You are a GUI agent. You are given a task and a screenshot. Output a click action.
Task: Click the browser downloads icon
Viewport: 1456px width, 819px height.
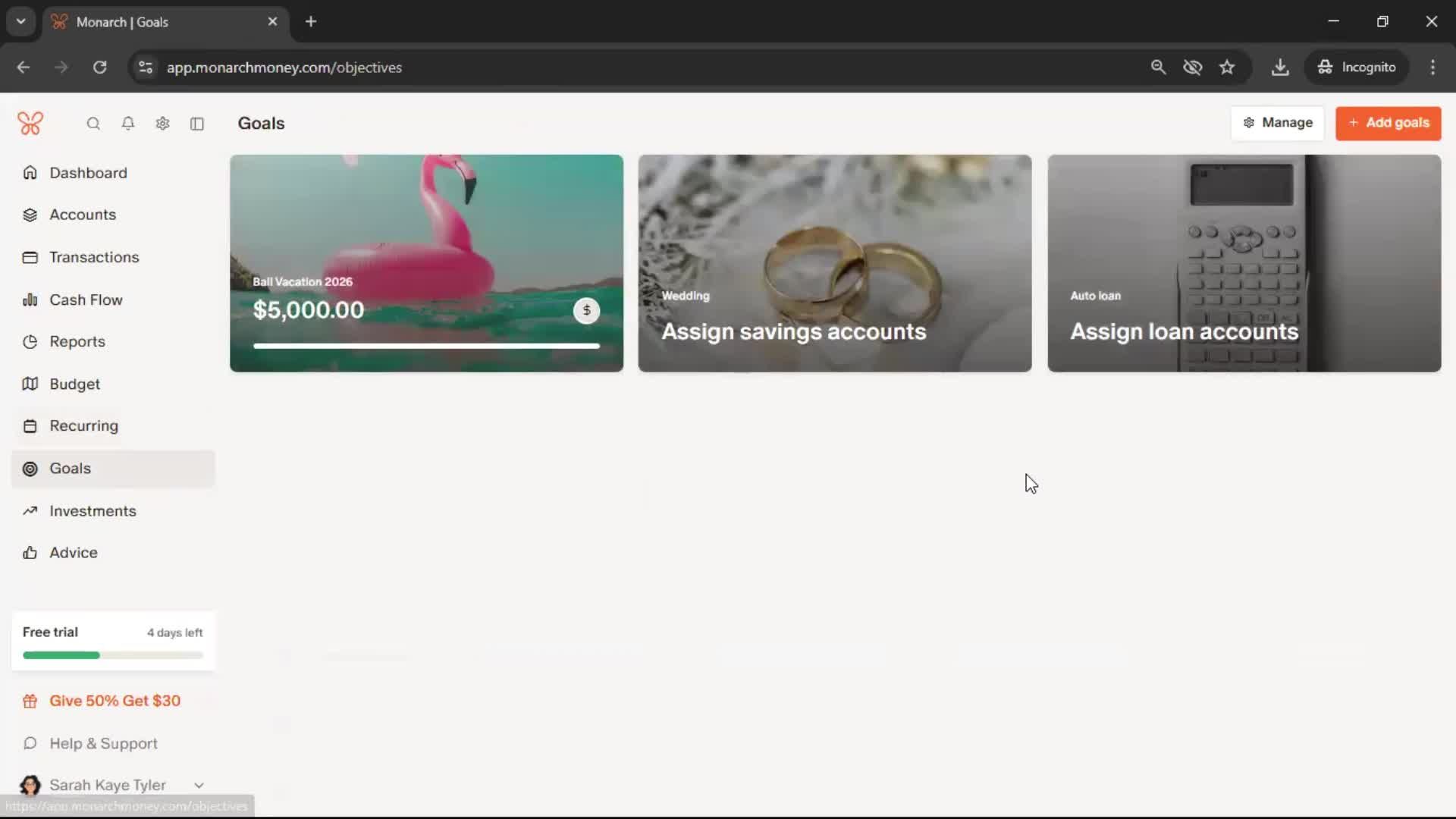point(1280,67)
